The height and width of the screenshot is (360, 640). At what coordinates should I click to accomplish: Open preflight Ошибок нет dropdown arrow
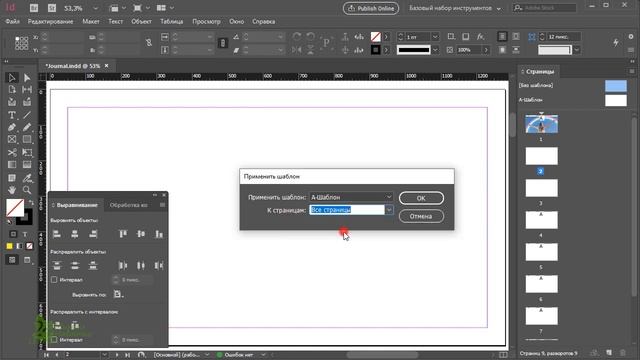pyautogui.click(x=263, y=355)
